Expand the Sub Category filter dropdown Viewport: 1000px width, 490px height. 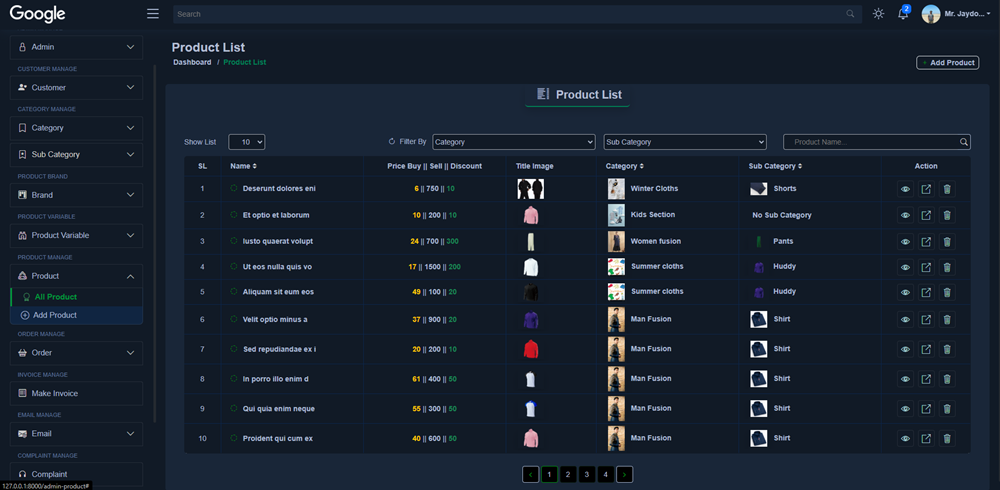pos(684,142)
